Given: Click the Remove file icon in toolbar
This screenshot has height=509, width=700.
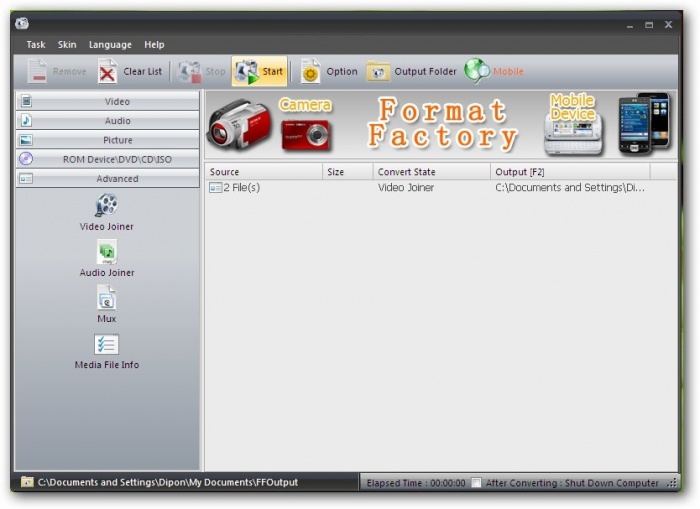Looking at the screenshot, I should (37, 71).
